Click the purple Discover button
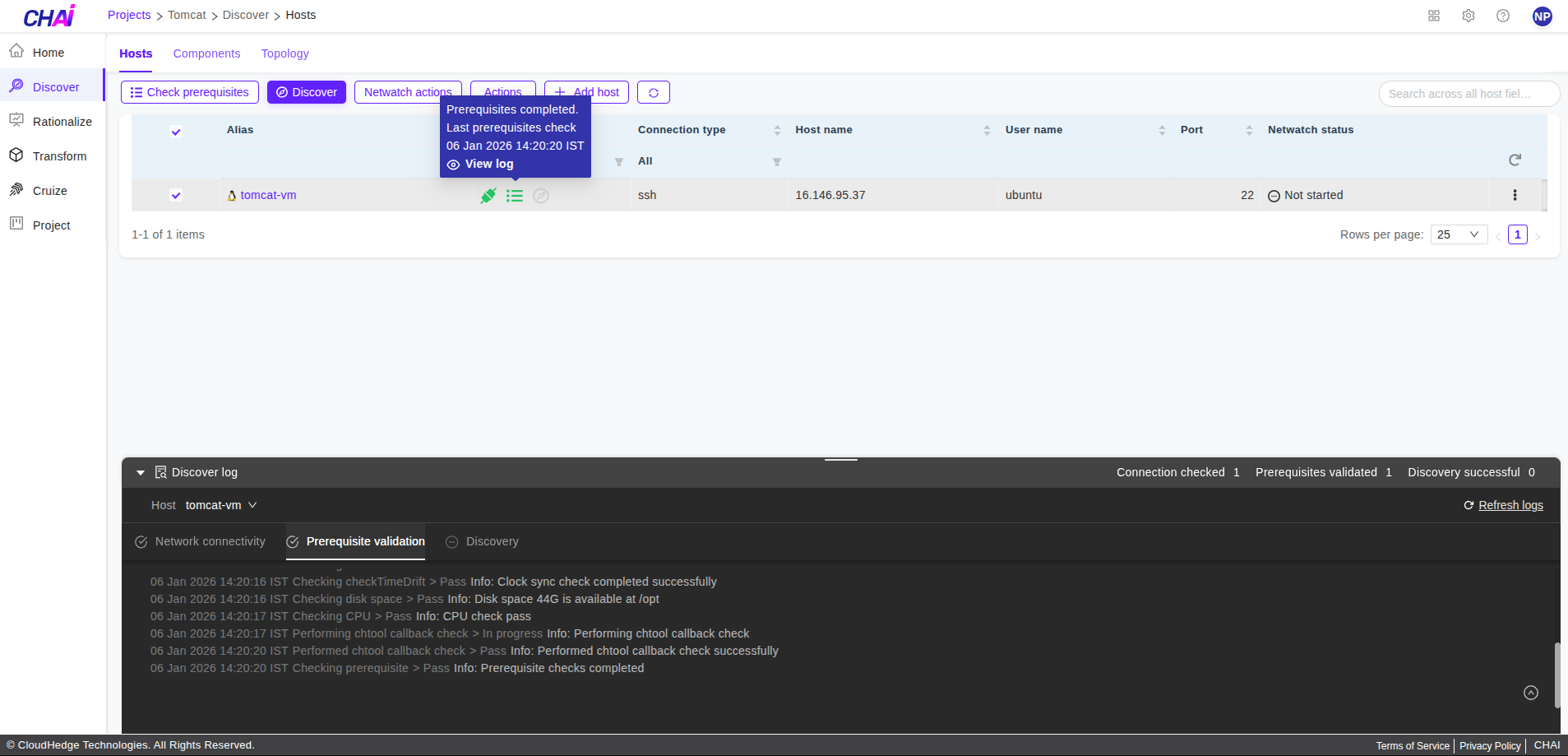The width and height of the screenshot is (1568, 756). 307,92
